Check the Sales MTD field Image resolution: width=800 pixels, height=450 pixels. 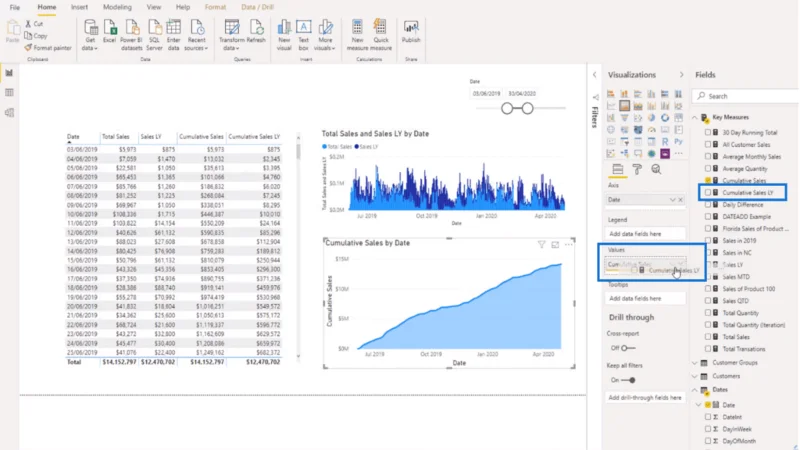tap(708, 277)
